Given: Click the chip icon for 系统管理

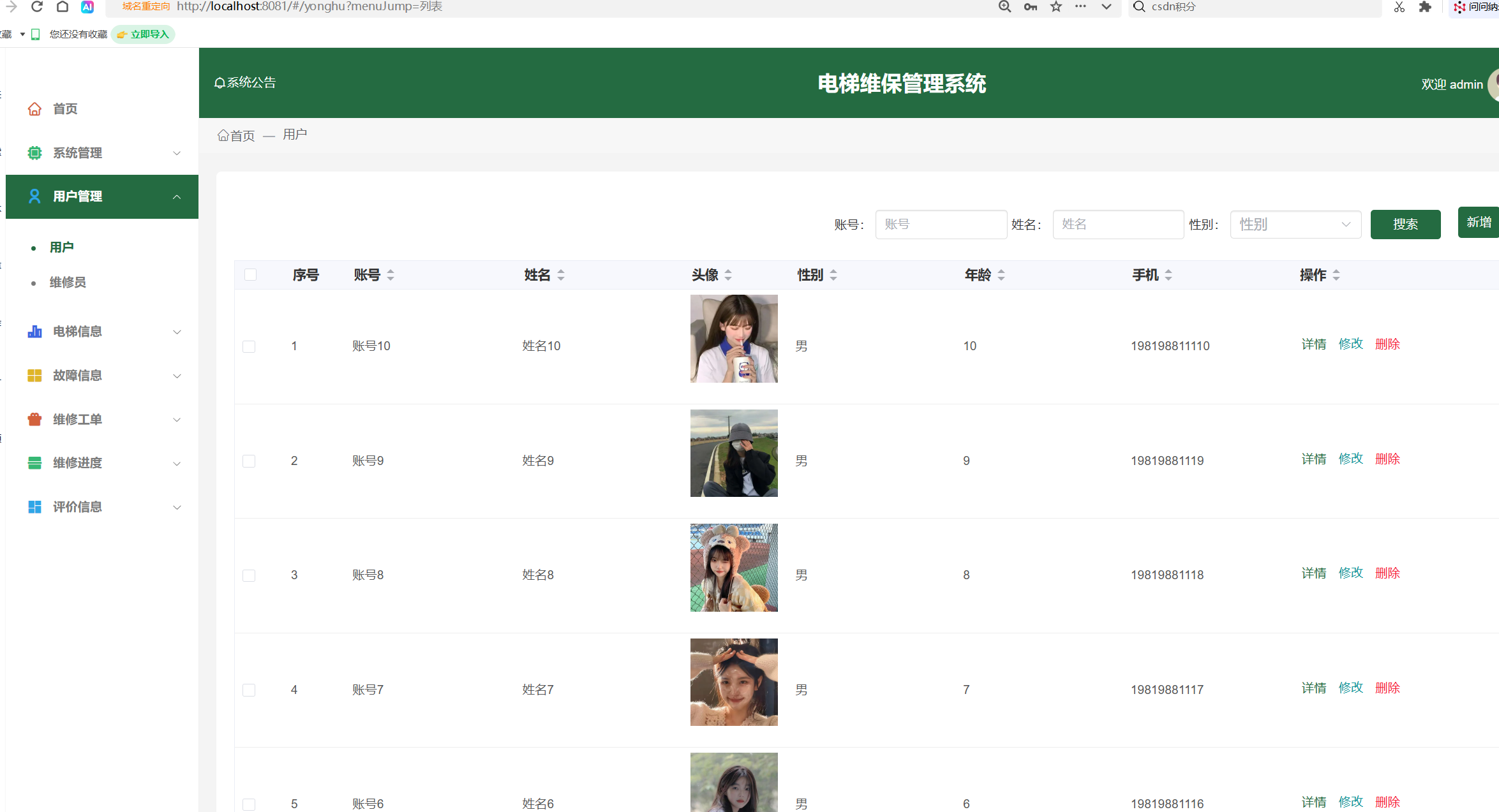Looking at the screenshot, I should (34, 153).
